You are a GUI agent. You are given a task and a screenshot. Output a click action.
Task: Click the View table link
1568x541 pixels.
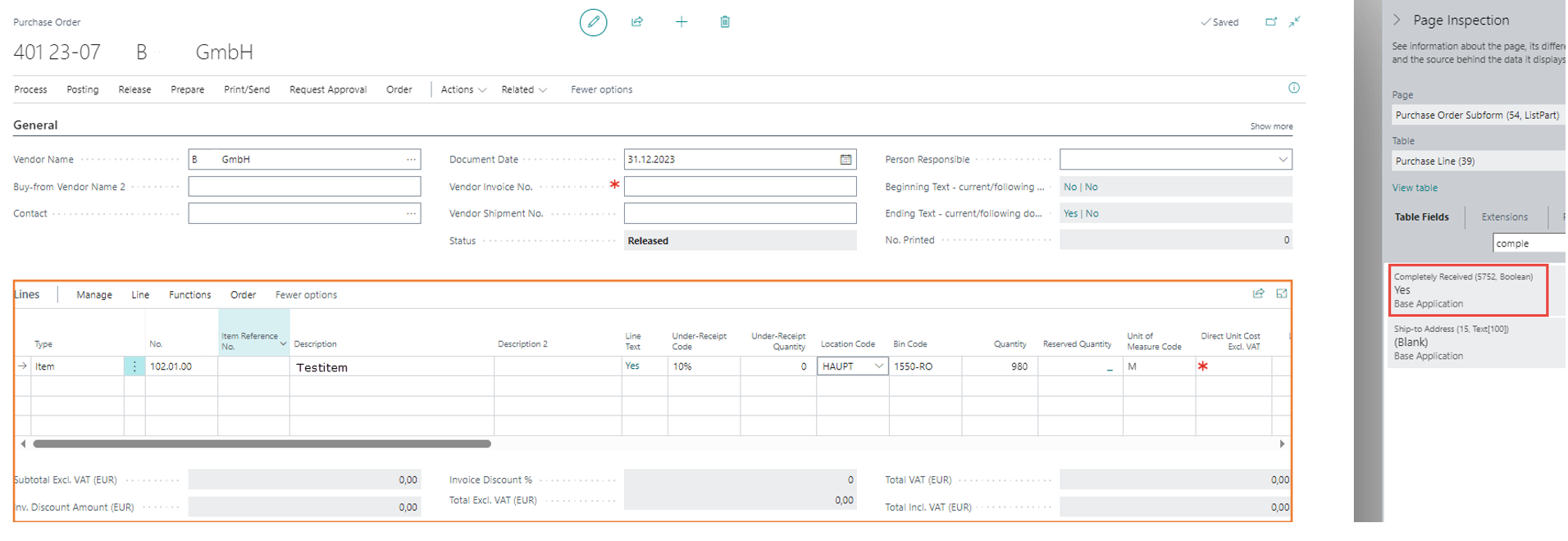pos(1414,188)
